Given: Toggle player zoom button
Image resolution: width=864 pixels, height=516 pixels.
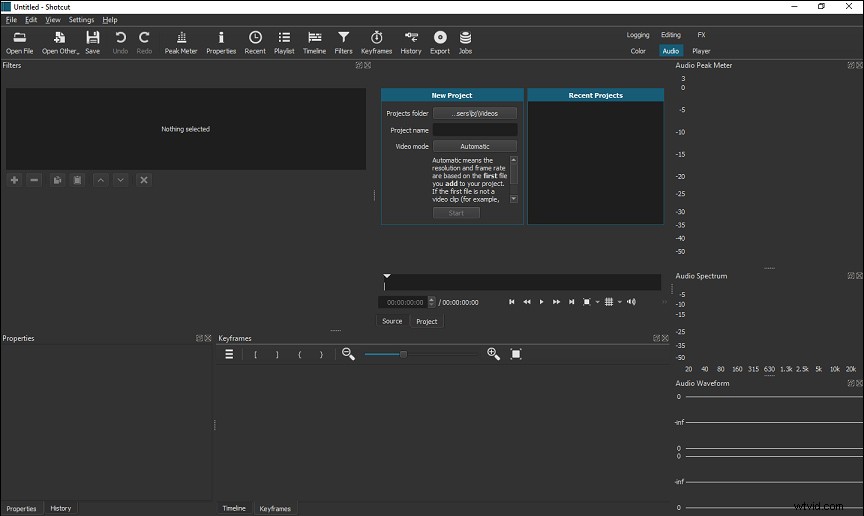Looking at the screenshot, I should click(586, 302).
